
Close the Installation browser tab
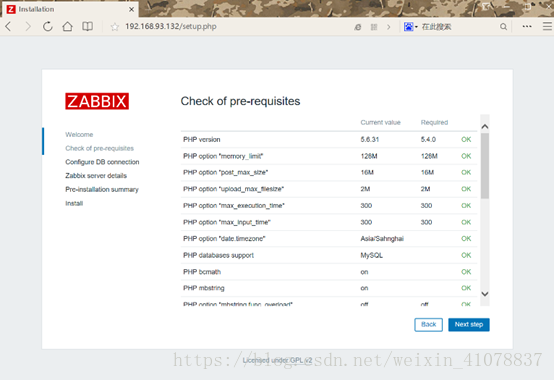131,9
